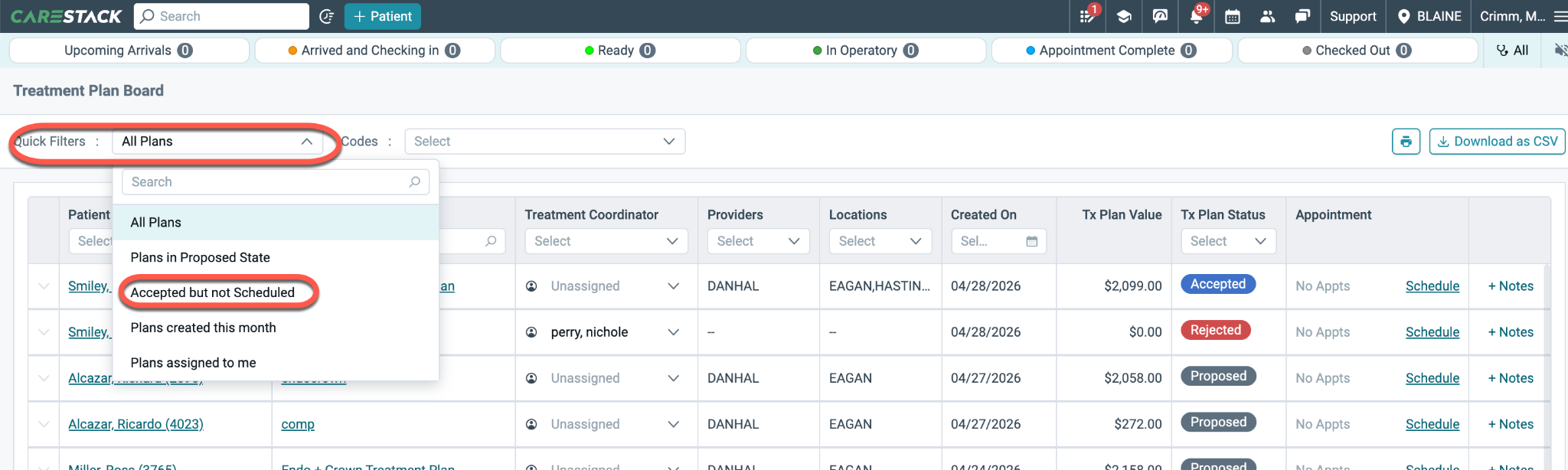Click the coordinator person icon in the $2,099.00 row
This screenshot has width=1568, height=470.
[x=531, y=286]
